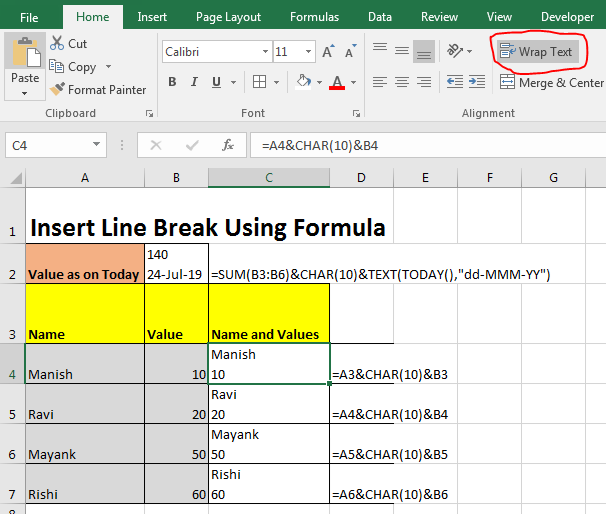
Task: Toggle Bold formatting
Action: click(x=172, y=82)
